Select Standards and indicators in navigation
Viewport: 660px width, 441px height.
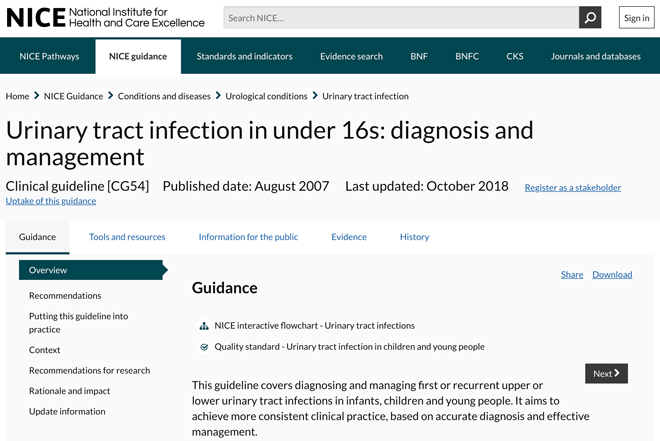pyautogui.click(x=244, y=56)
